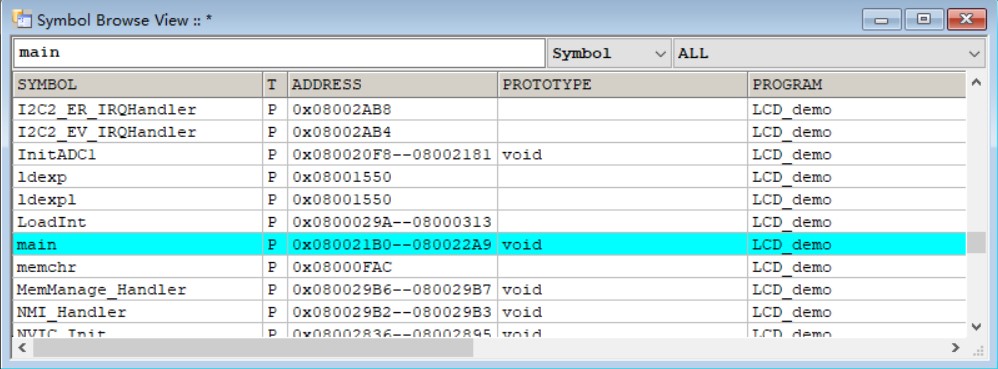Click the horizontal scrollbar left arrow
The width and height of the screenshot is (998, 369).
[22, 348]
